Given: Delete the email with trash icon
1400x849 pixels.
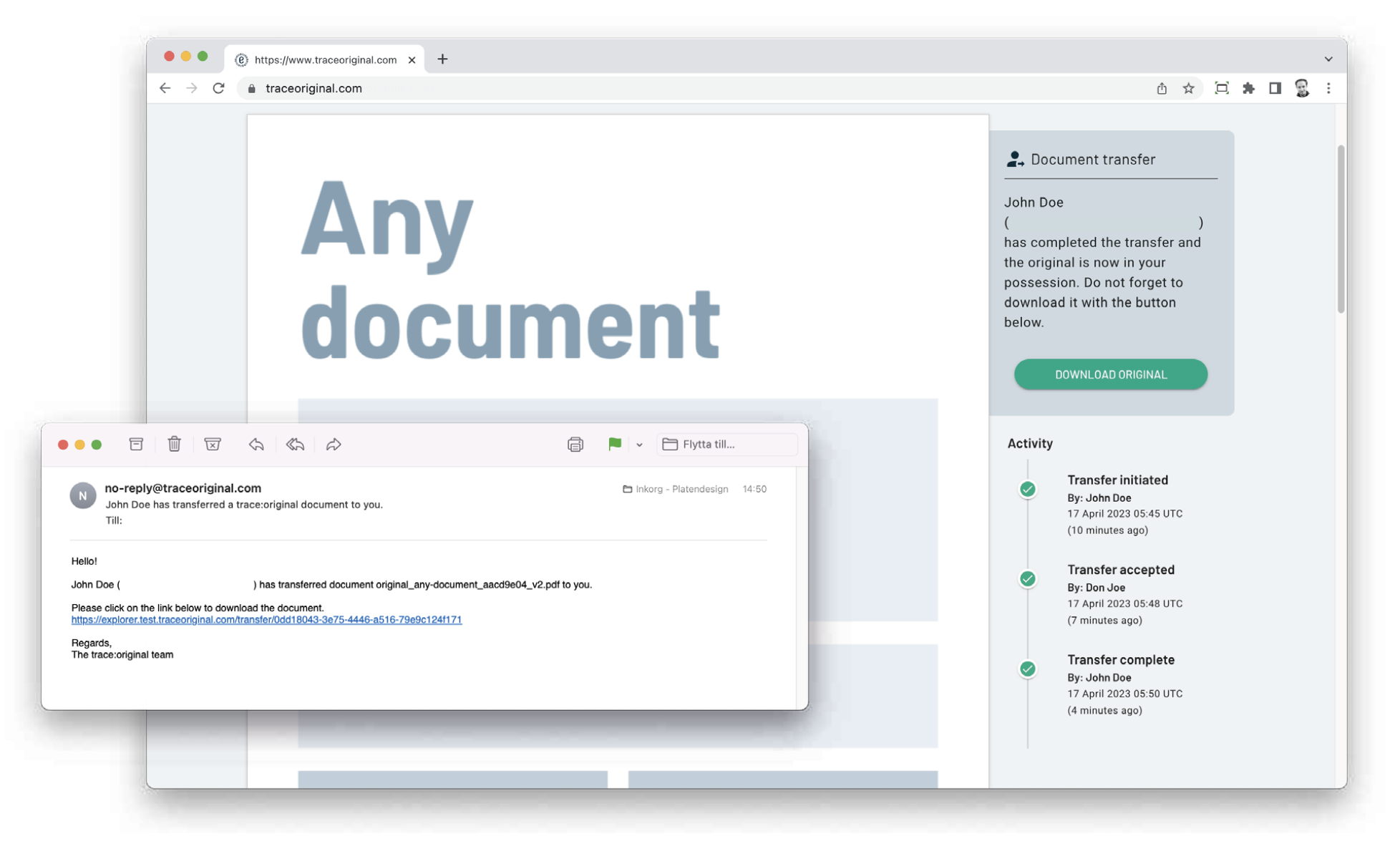Looking at the screenshot, I should coord(174,445).
